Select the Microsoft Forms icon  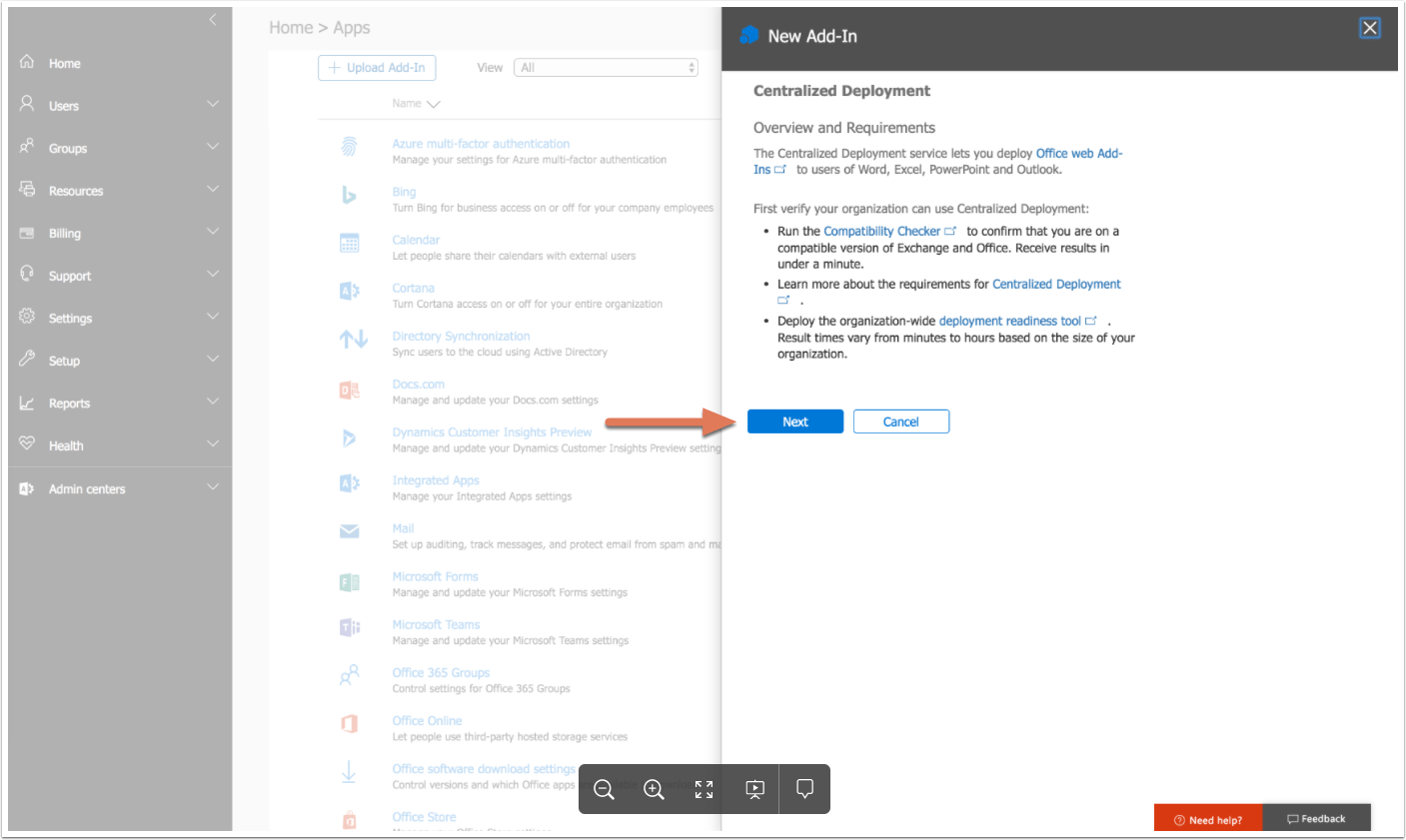point(349,580)
